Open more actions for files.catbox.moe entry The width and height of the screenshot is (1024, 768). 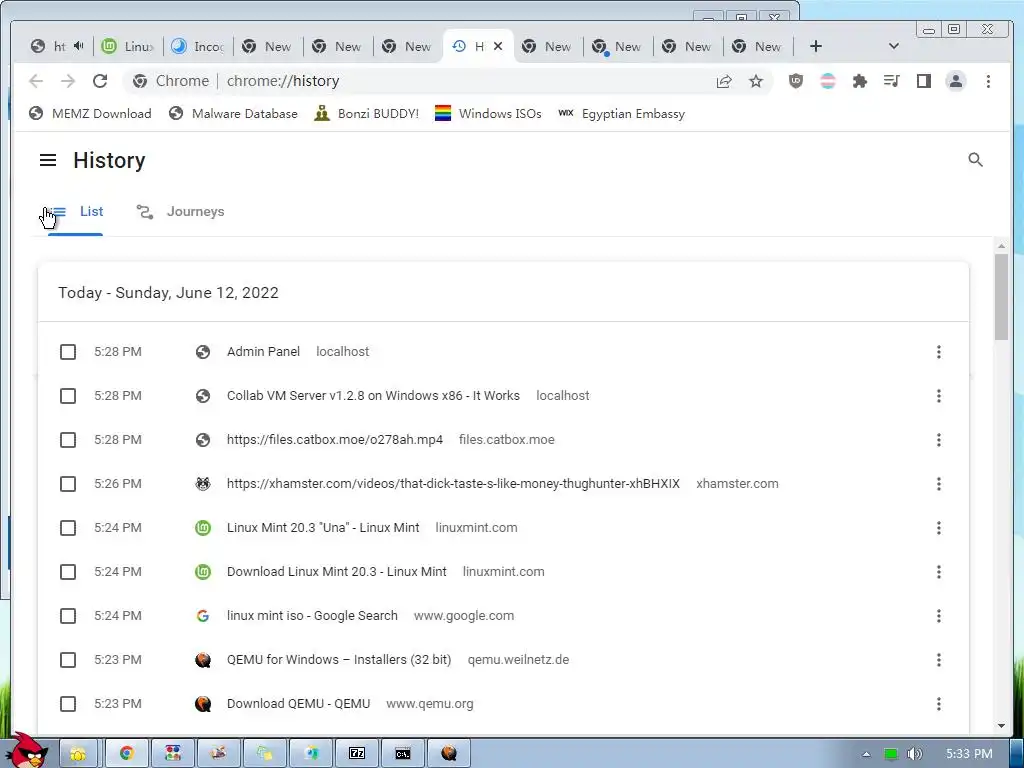click(x=938, y=440)
